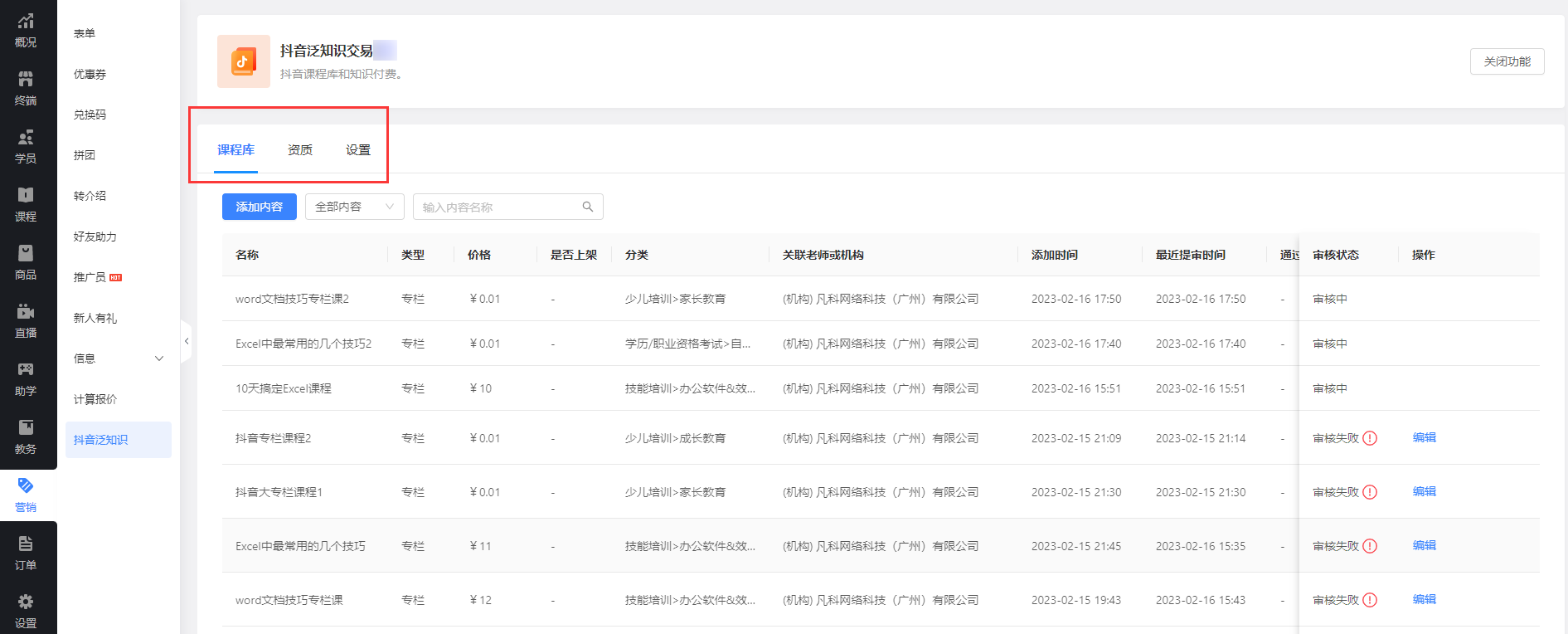Expand the 信息 submenu chevron
The height and width of the screenshot is (634, 1568).
pos(159,358)
